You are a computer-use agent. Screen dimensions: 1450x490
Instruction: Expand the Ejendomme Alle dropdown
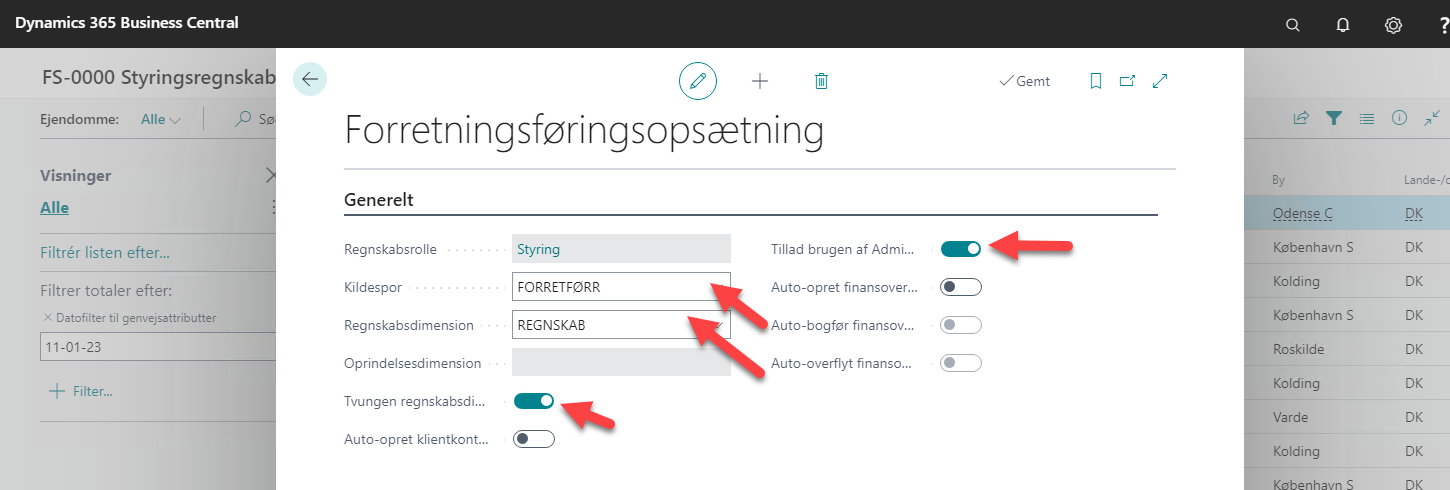click(x=161, y=119)
